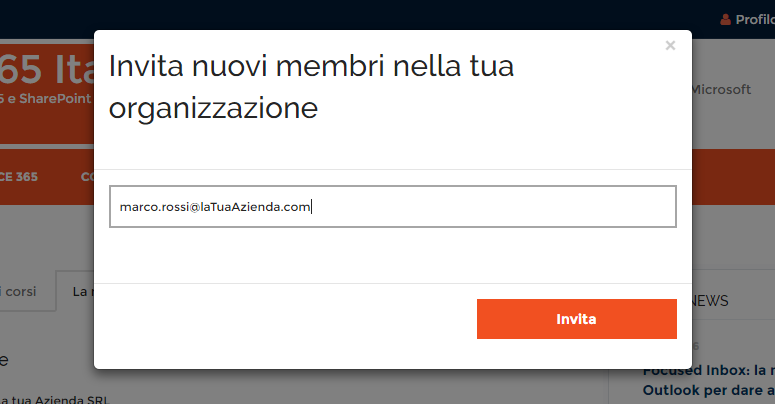Click the Microsoft text in the header
775x404 pixels.
[721, 90]
